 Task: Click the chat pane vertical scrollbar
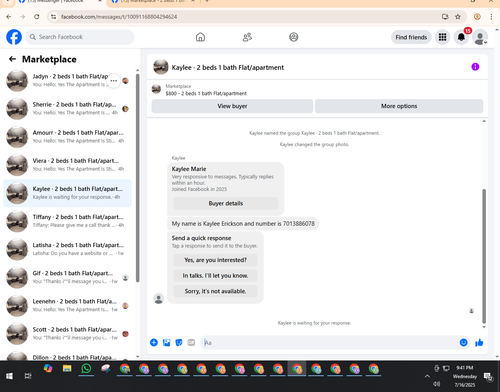click(x=484, y=256)
